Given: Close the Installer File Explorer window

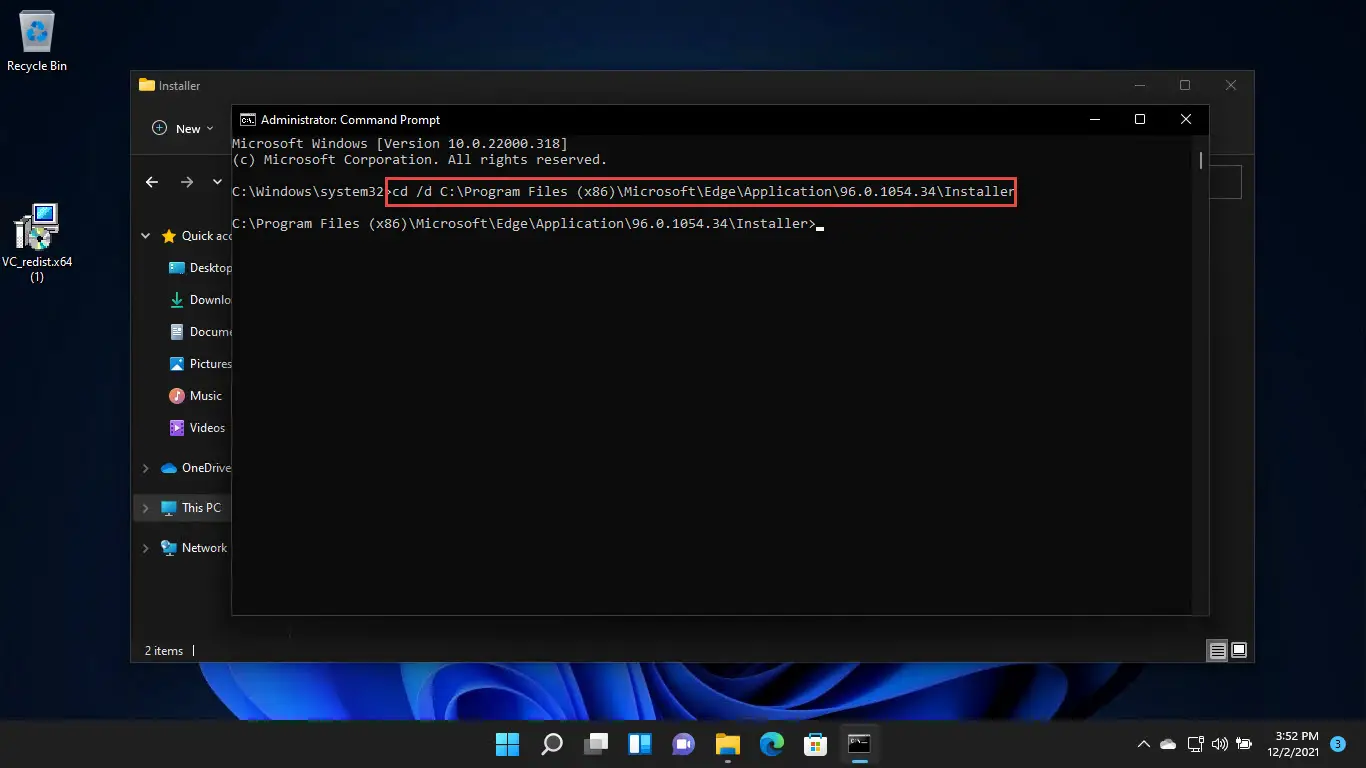Looking at the screenshot, I should click(x=1231, y=86).
